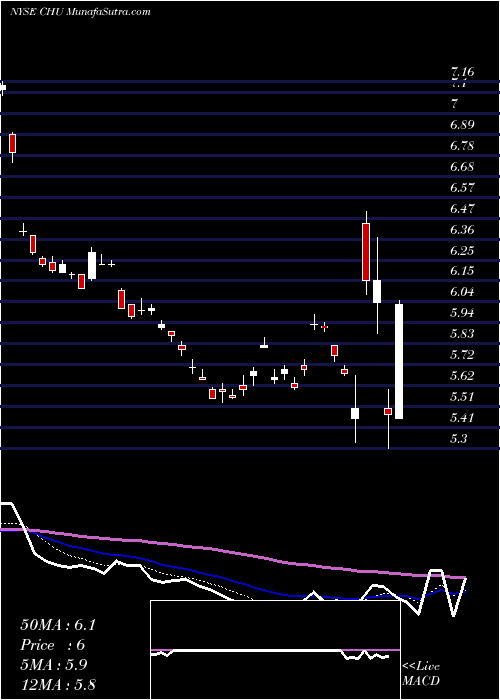Click the 5.72 price axis label
Viewport: 500px width, 700px height.
462,354
